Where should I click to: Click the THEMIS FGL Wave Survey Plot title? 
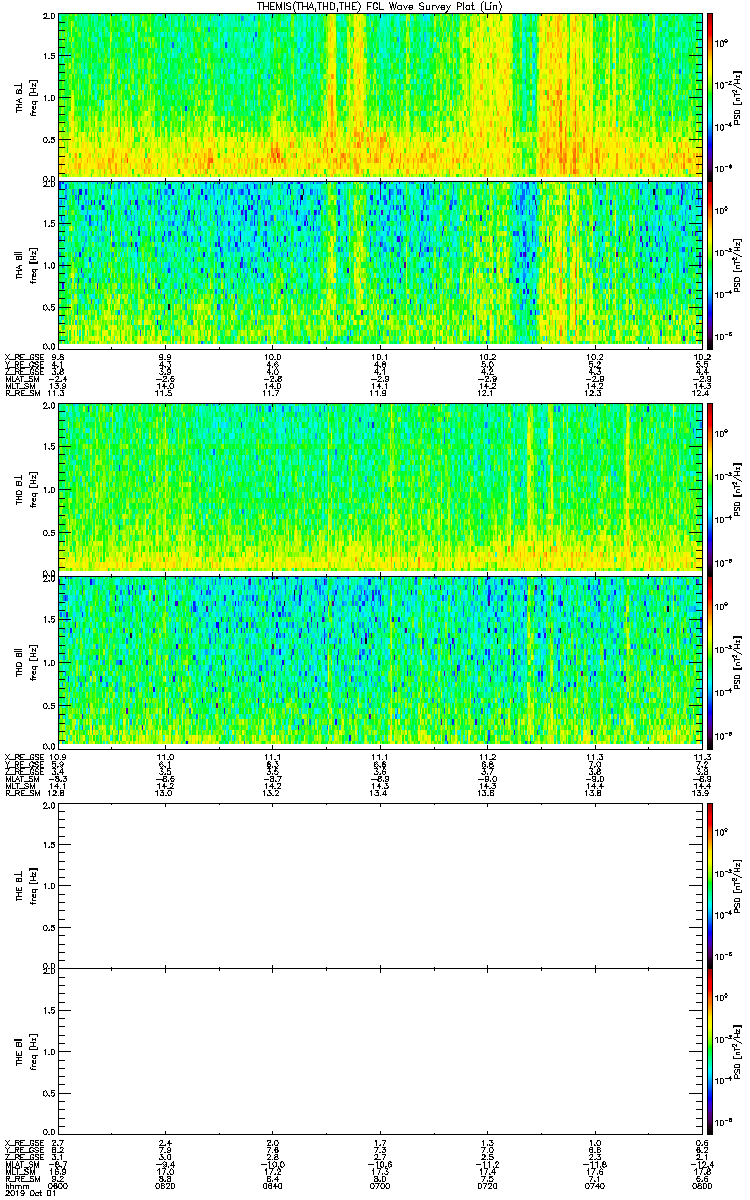pos(381,6)
